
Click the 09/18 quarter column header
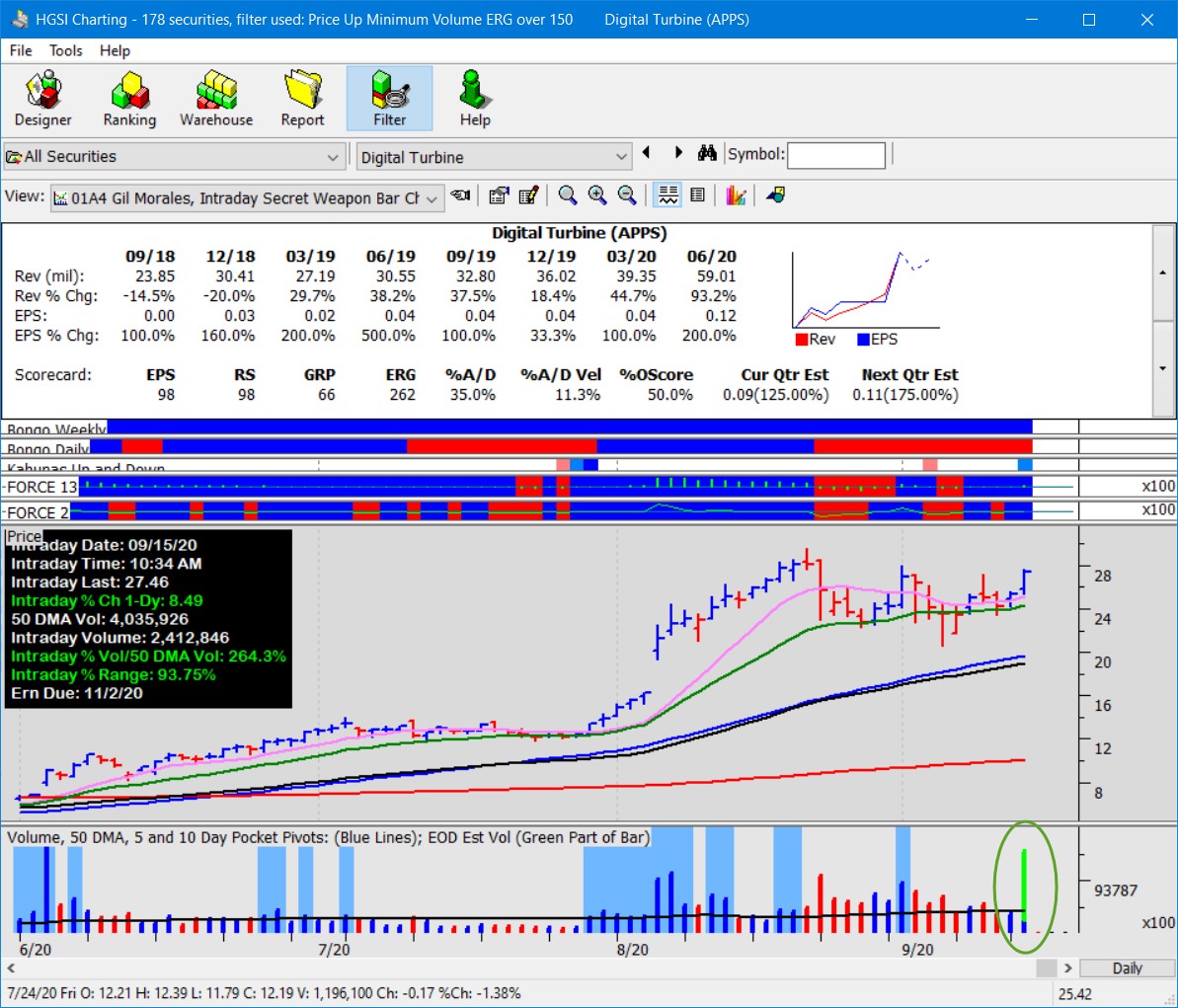click(149, 257)
